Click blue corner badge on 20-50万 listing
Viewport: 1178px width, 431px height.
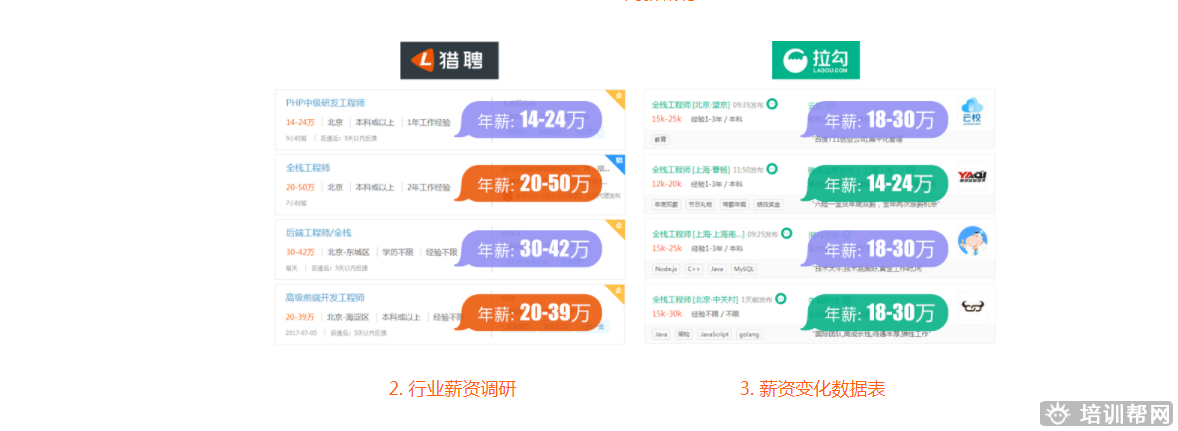tap(618, 161)
